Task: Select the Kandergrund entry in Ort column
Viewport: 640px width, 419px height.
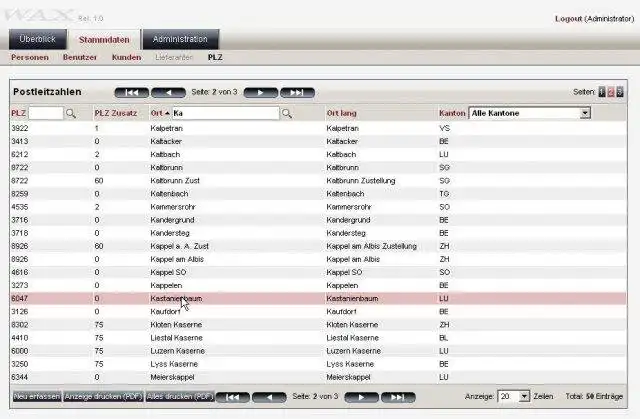Action: (172, 220)
